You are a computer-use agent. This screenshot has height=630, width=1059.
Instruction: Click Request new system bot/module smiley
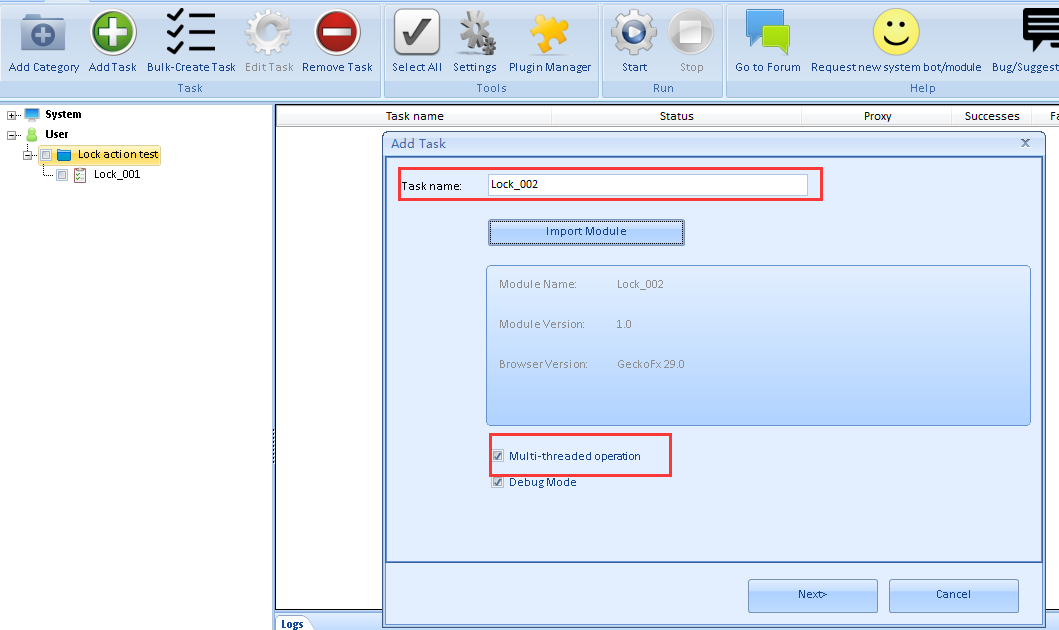click(896, 34)
